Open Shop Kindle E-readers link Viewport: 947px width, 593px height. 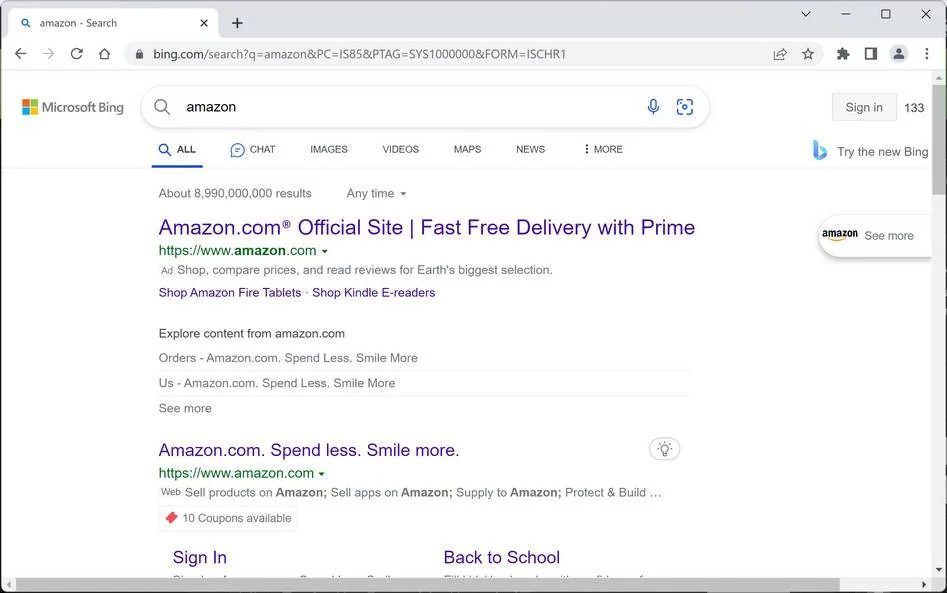[x=373, y=292]
